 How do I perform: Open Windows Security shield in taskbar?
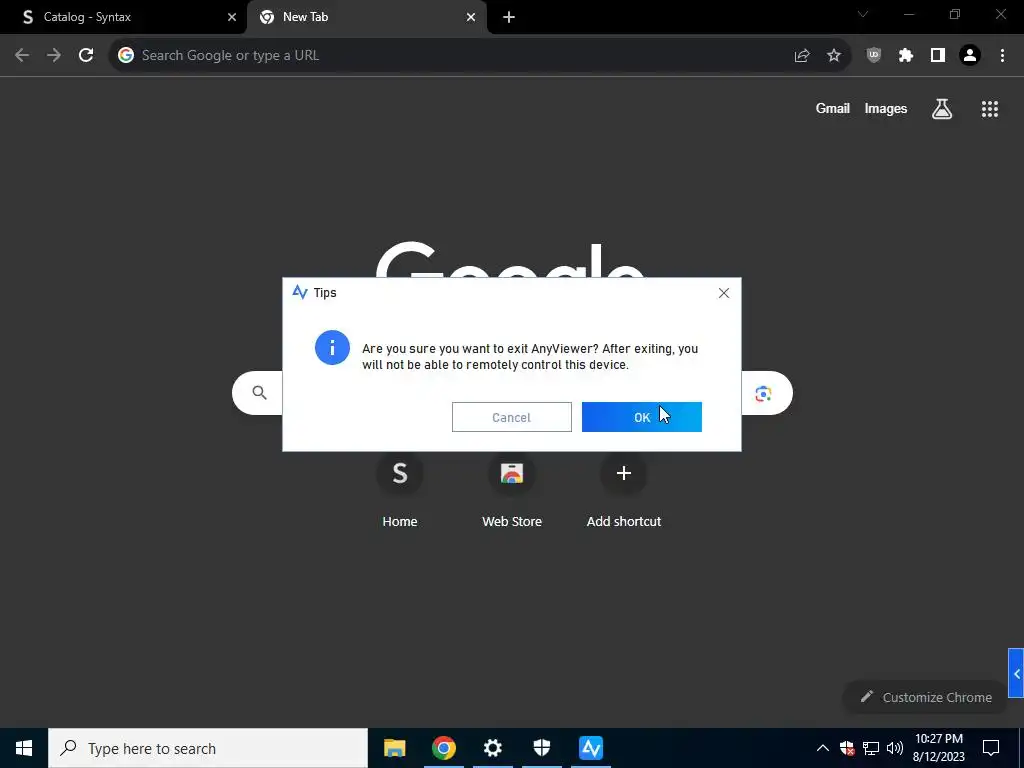541,748
